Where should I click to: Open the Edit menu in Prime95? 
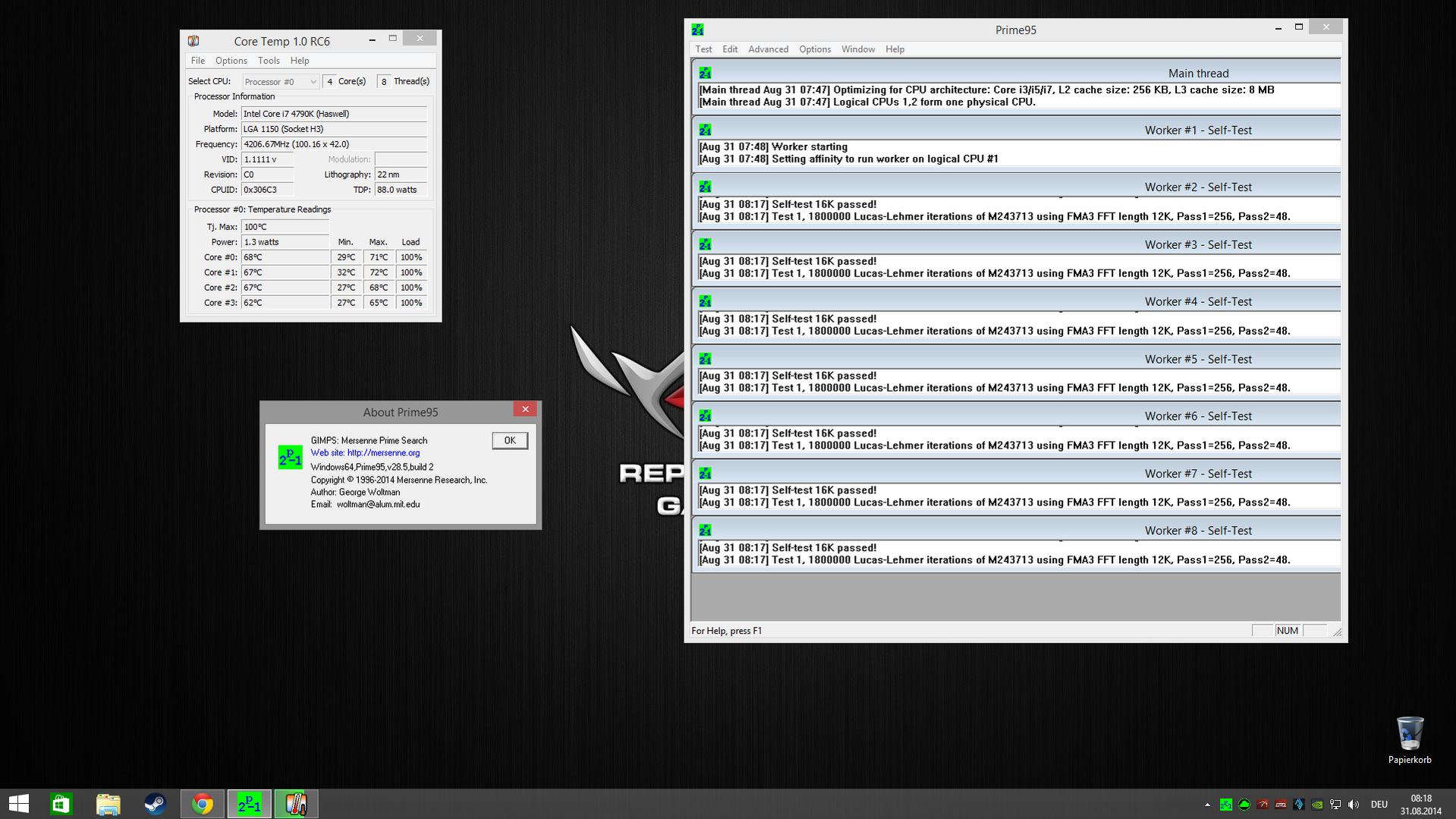pyautogui.click(x=730, y=49)
